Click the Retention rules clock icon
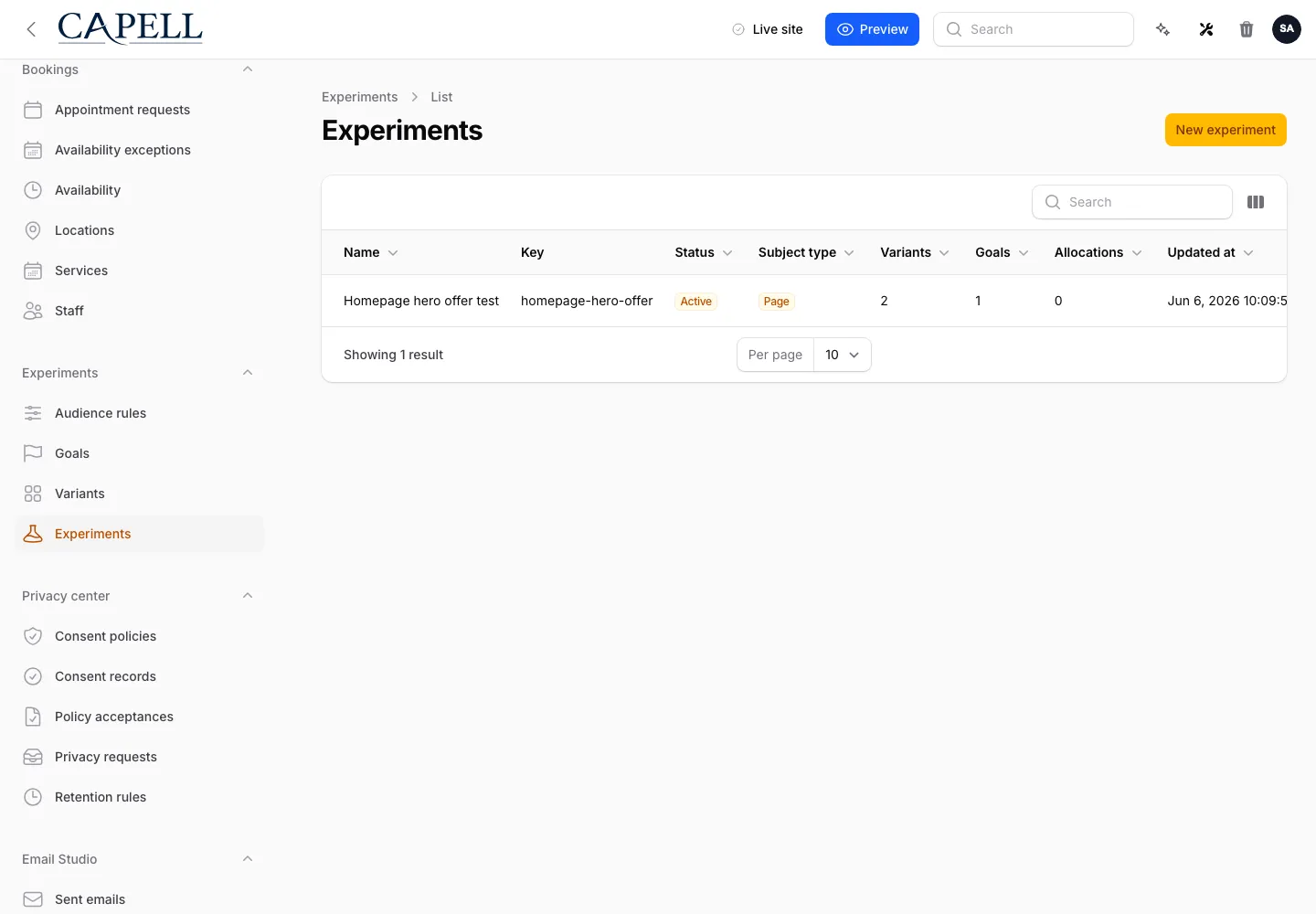1316x914 pixels. click(x=33, y=797)
